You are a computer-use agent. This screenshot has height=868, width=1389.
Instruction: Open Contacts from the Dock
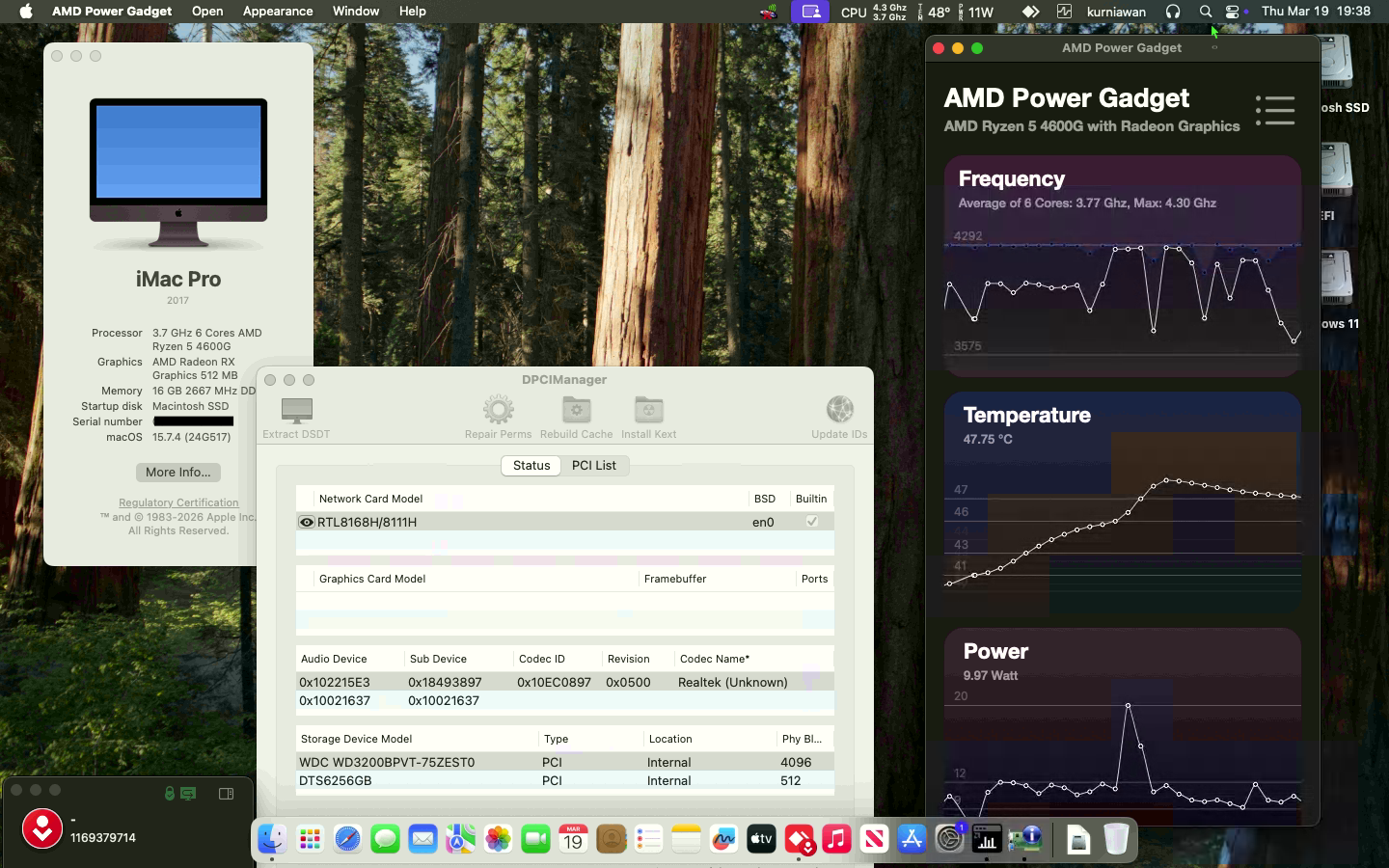coord(611,839)
